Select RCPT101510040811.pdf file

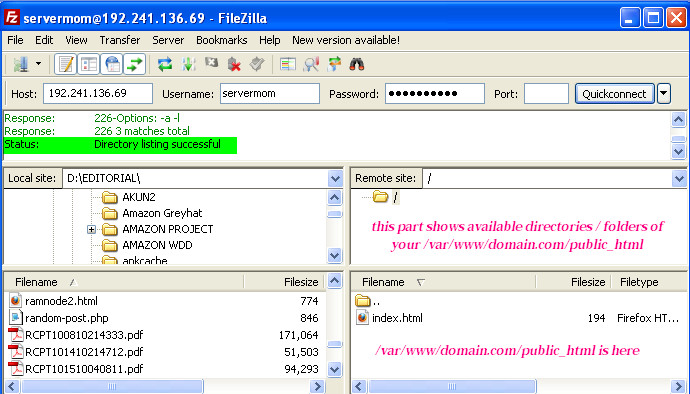(x=84, y=369)
